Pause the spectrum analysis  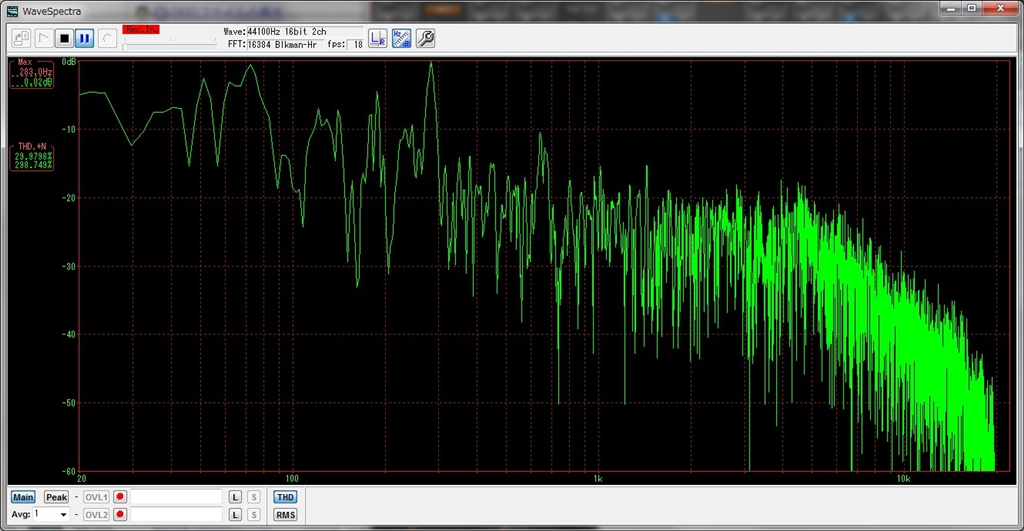(x=84, y=38)
